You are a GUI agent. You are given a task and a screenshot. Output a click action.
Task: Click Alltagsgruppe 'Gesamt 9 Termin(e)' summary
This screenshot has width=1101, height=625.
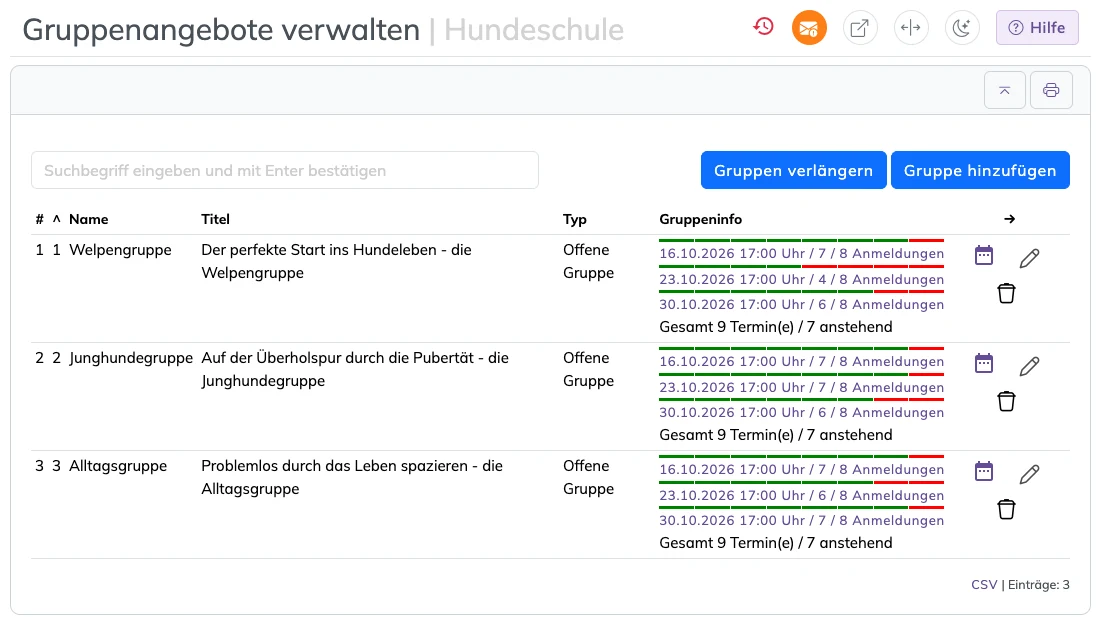pyautogui.click(x=776, y=544)
